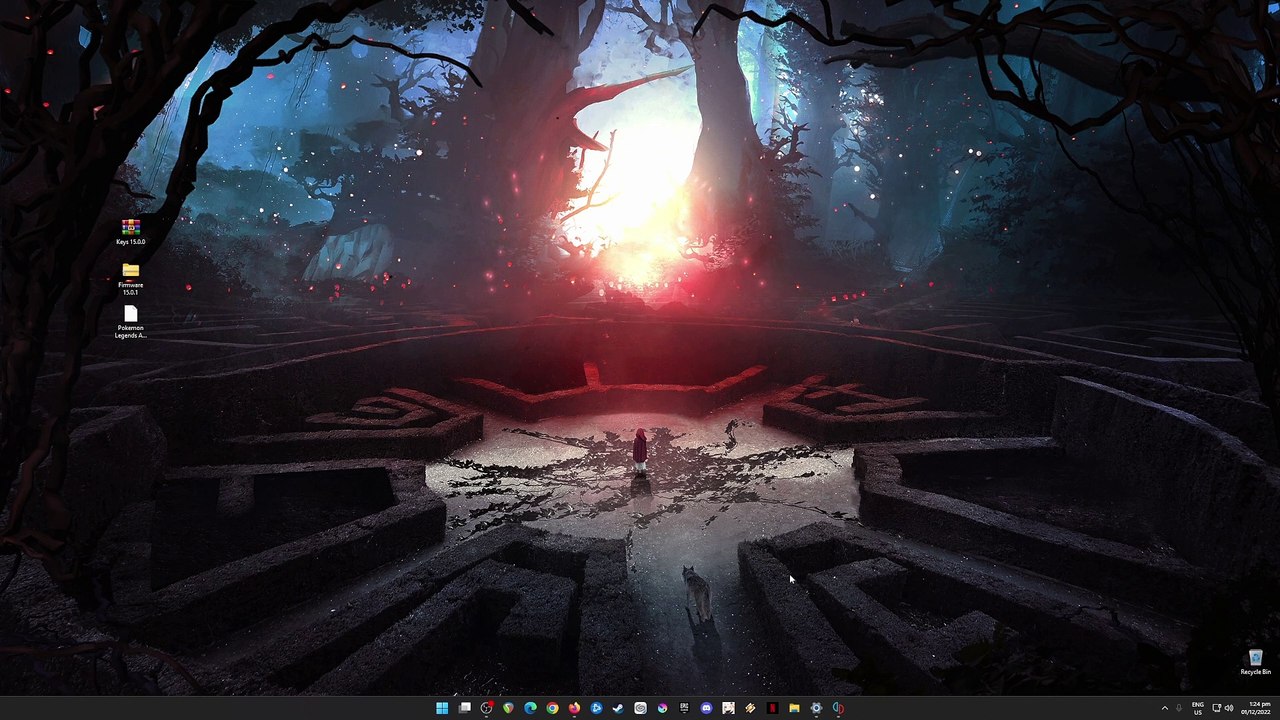
Task: Launch Google Chrome from the taskbar
Action: pyautogui.click(x=552, y=708)
